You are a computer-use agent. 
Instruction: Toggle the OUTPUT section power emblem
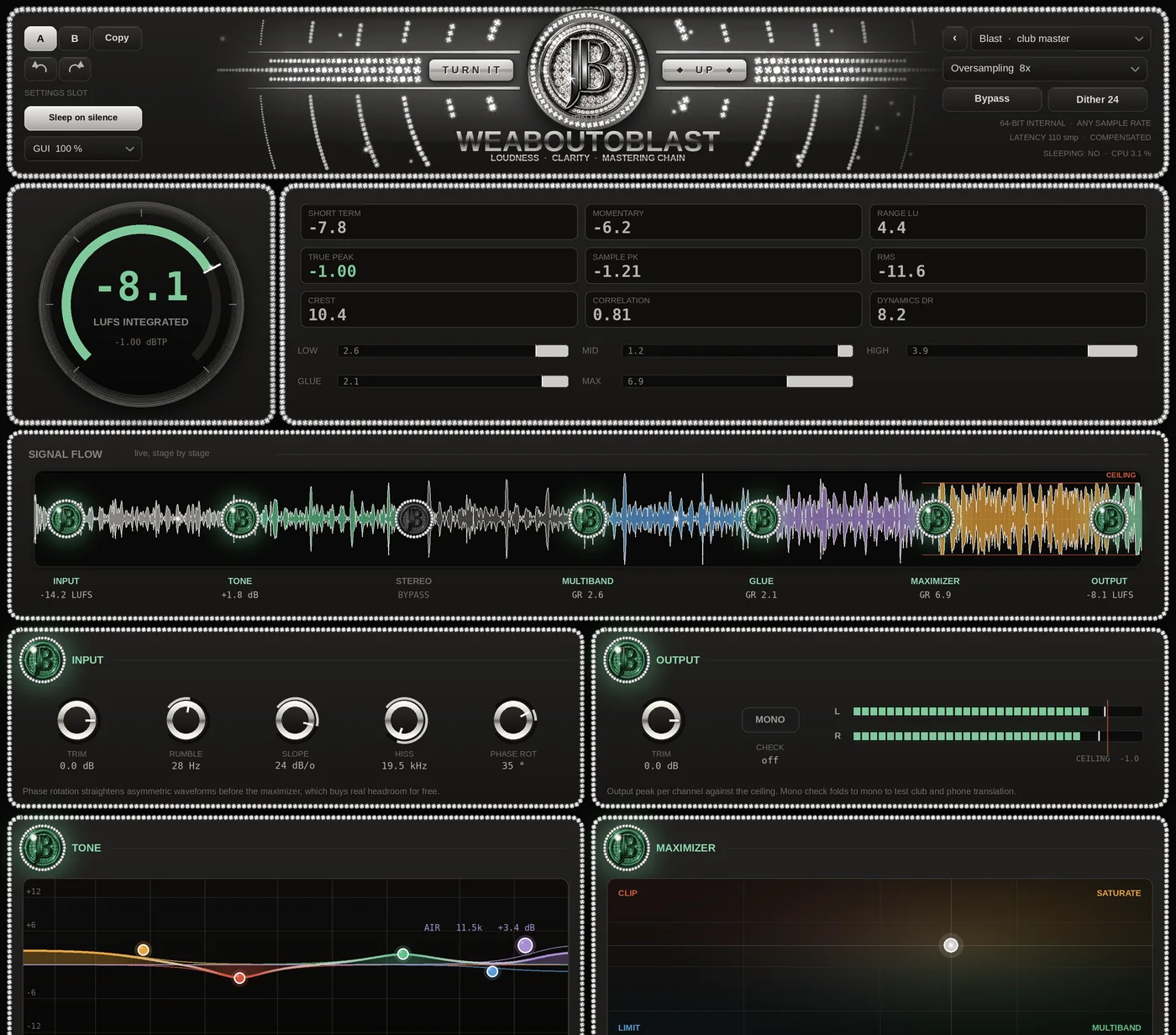pyautogui.click(x=626, y=659)
